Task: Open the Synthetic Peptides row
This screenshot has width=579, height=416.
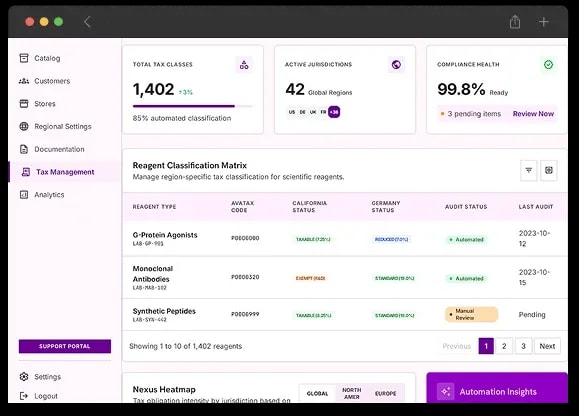Action: click(x=345, y=314)
